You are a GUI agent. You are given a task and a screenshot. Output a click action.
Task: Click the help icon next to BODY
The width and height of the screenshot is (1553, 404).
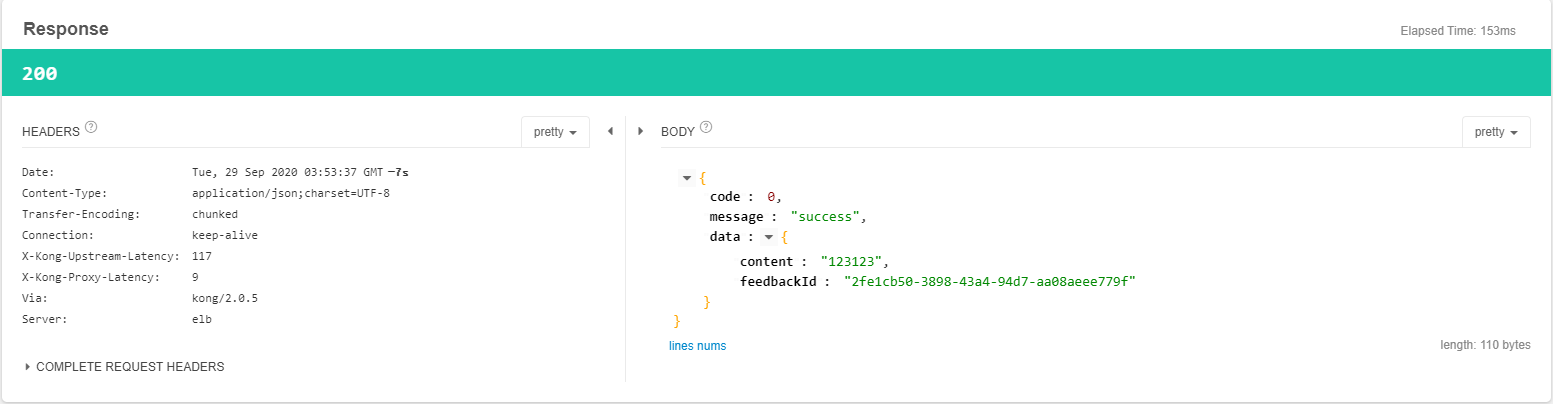click(x=706, y=128)
